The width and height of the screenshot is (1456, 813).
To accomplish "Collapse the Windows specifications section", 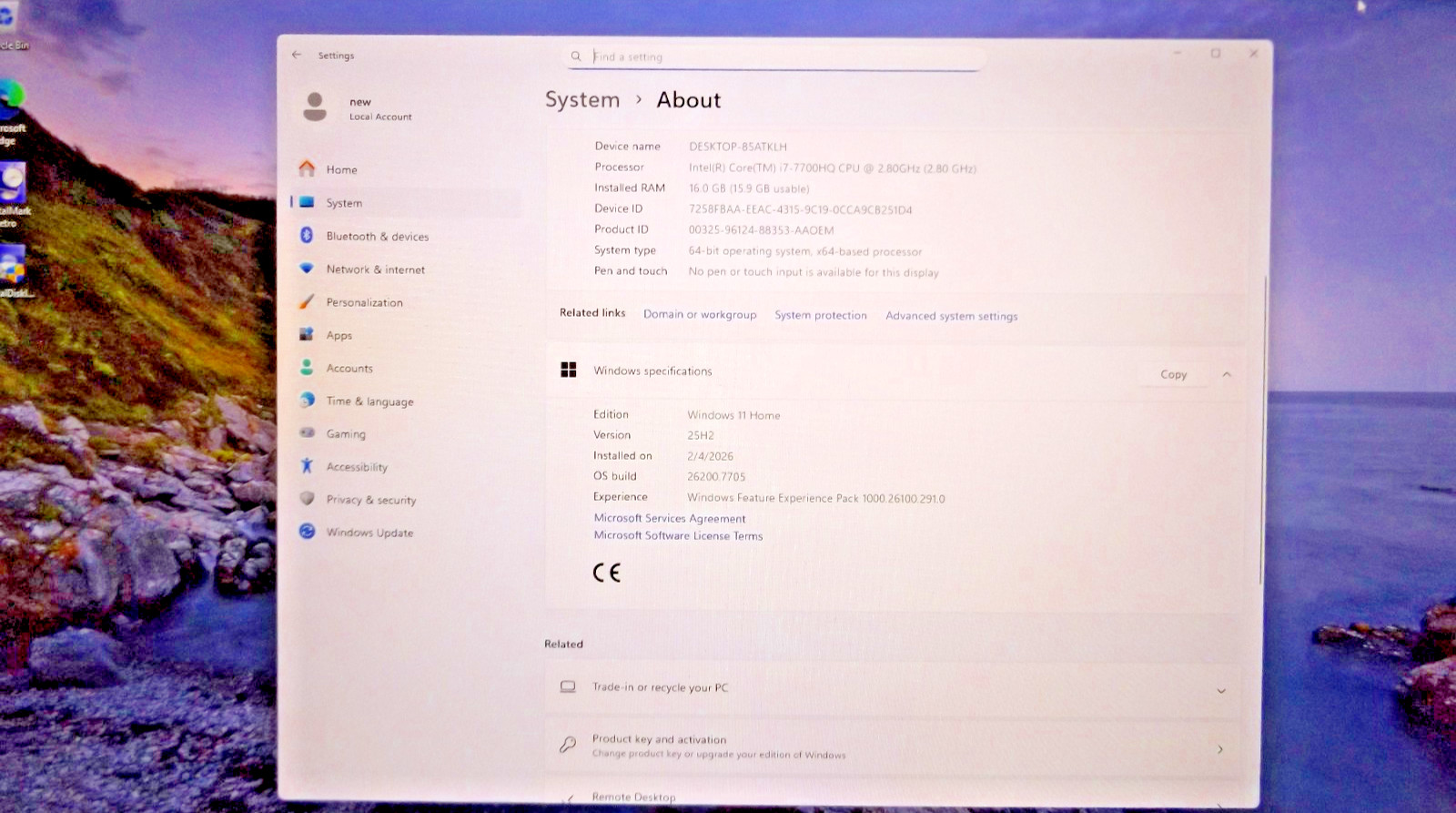I will click(1227, 374).
